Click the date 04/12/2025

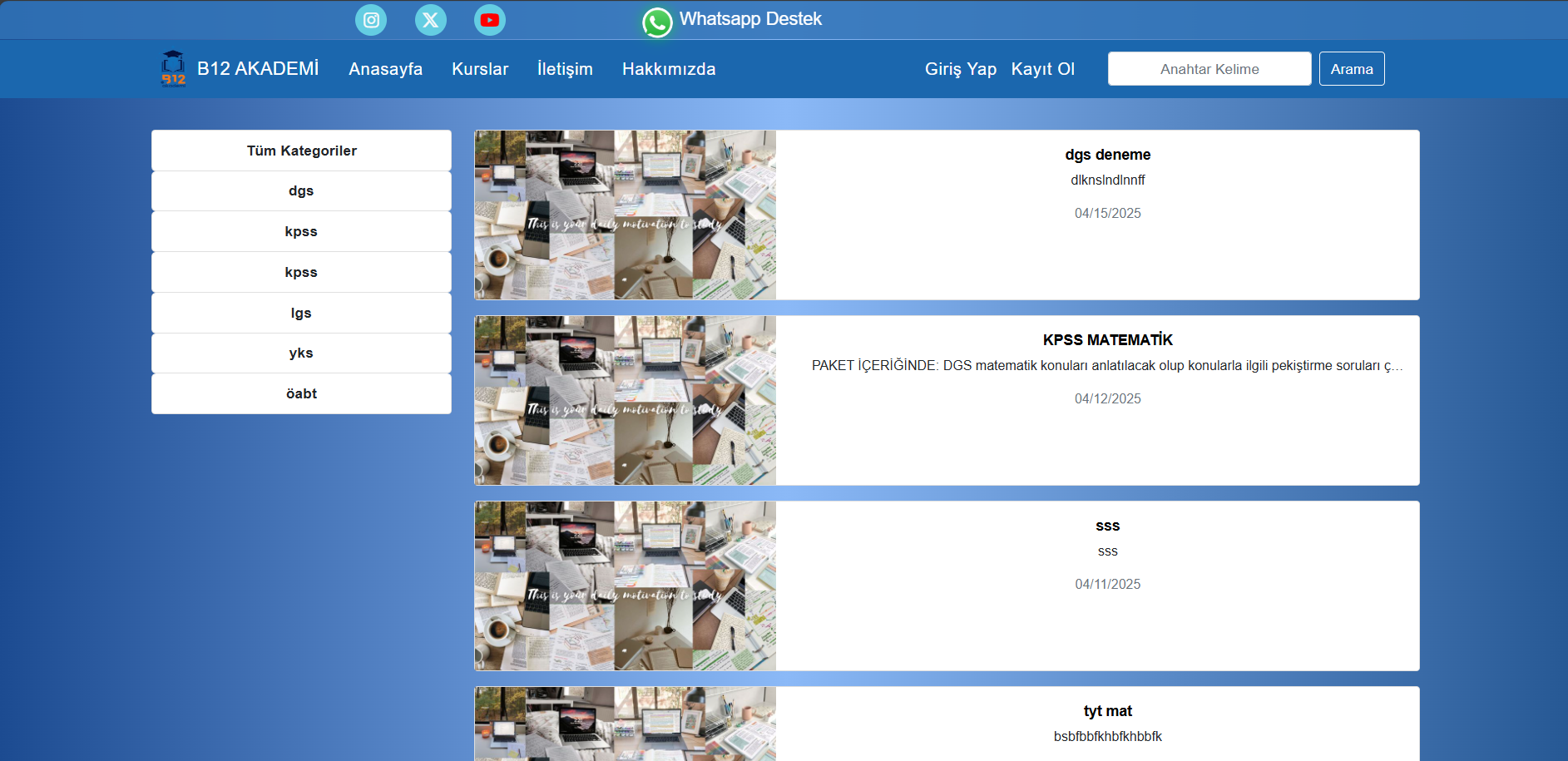[x=1108, y=399]
